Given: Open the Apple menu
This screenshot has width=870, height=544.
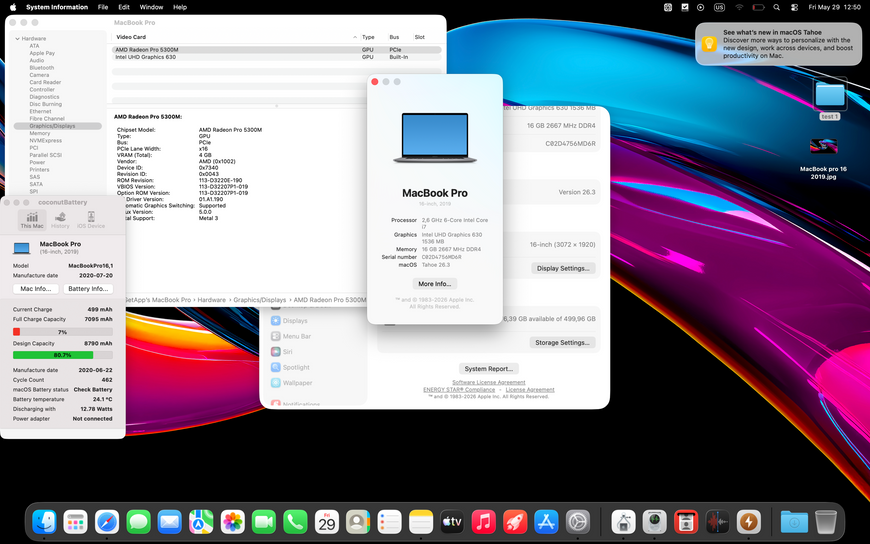Looking at the screenshot, I should pos(13,7).
